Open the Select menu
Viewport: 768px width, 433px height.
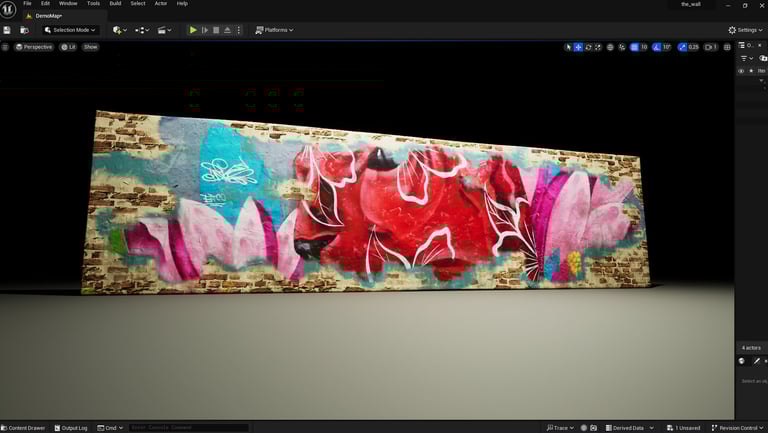[138, 3]
